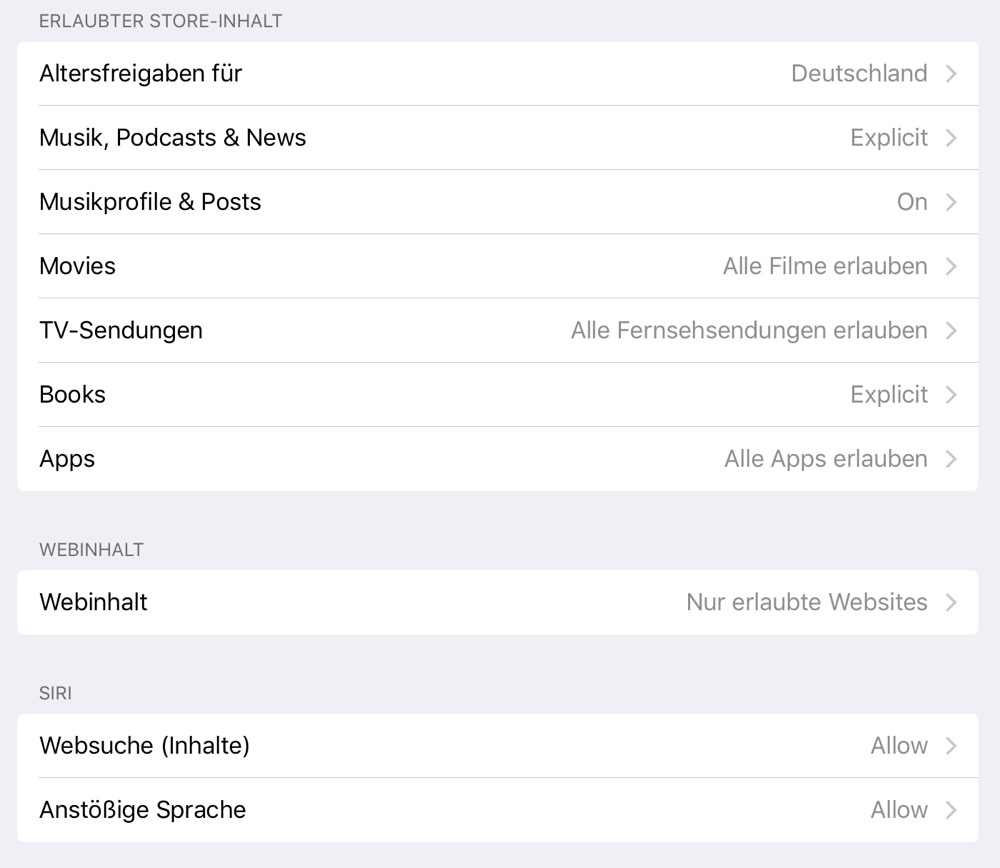Change the Alle Fernsehsendungen erlauben value
1000x868 pixels.
(x=749, y=330)
